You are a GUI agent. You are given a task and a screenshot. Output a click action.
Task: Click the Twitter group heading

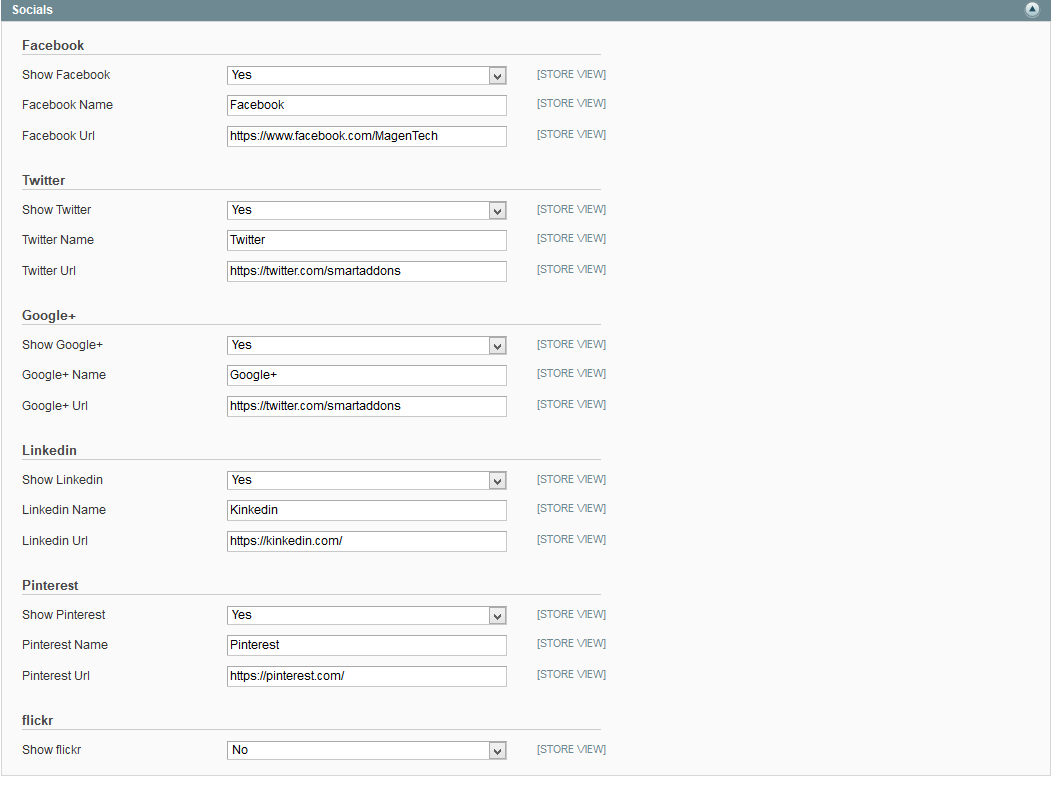point(44,180)
